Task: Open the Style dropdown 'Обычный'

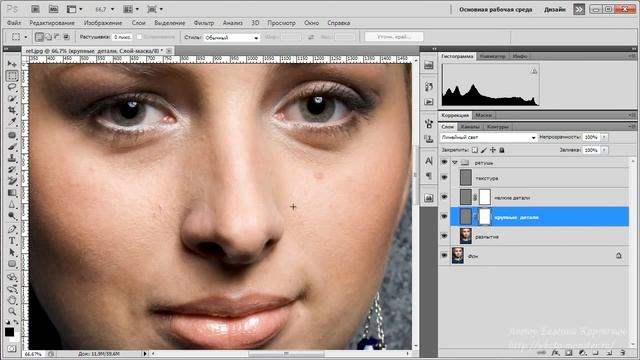Action: coord(231,38)
